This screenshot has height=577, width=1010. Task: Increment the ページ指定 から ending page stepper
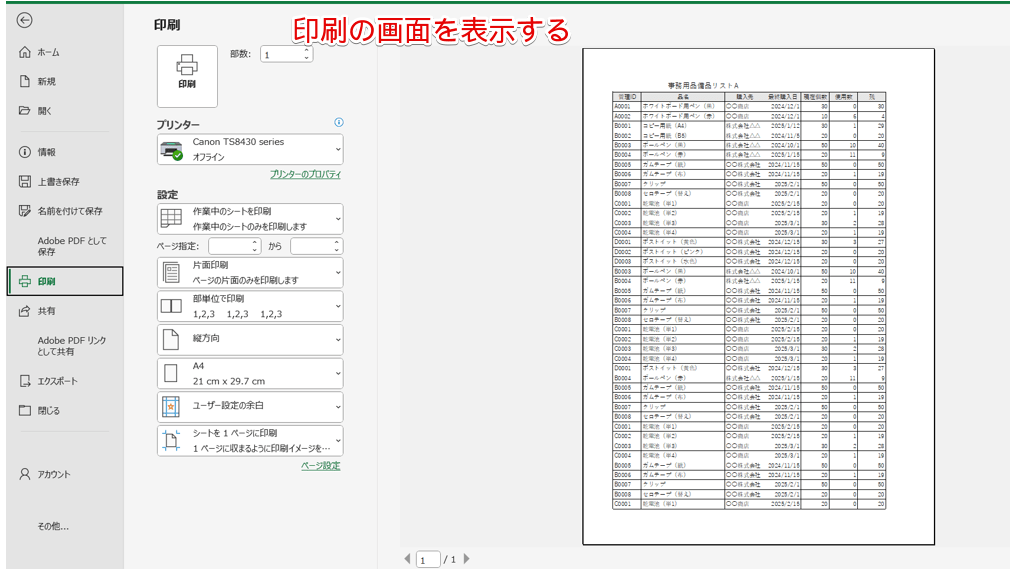tap(337, 242)
